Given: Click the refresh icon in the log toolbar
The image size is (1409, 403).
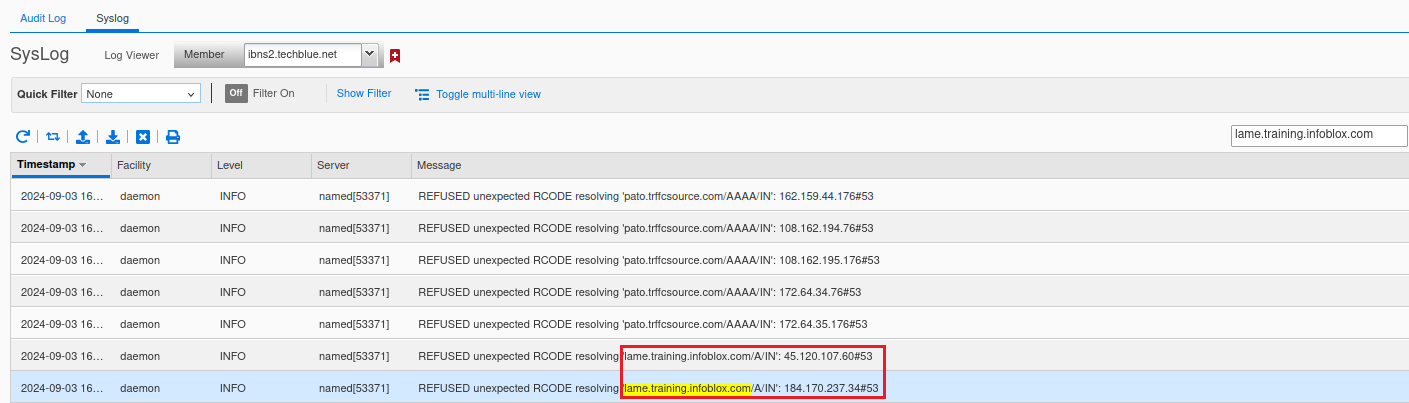Looking at the screenshot, I should point(22,137).
